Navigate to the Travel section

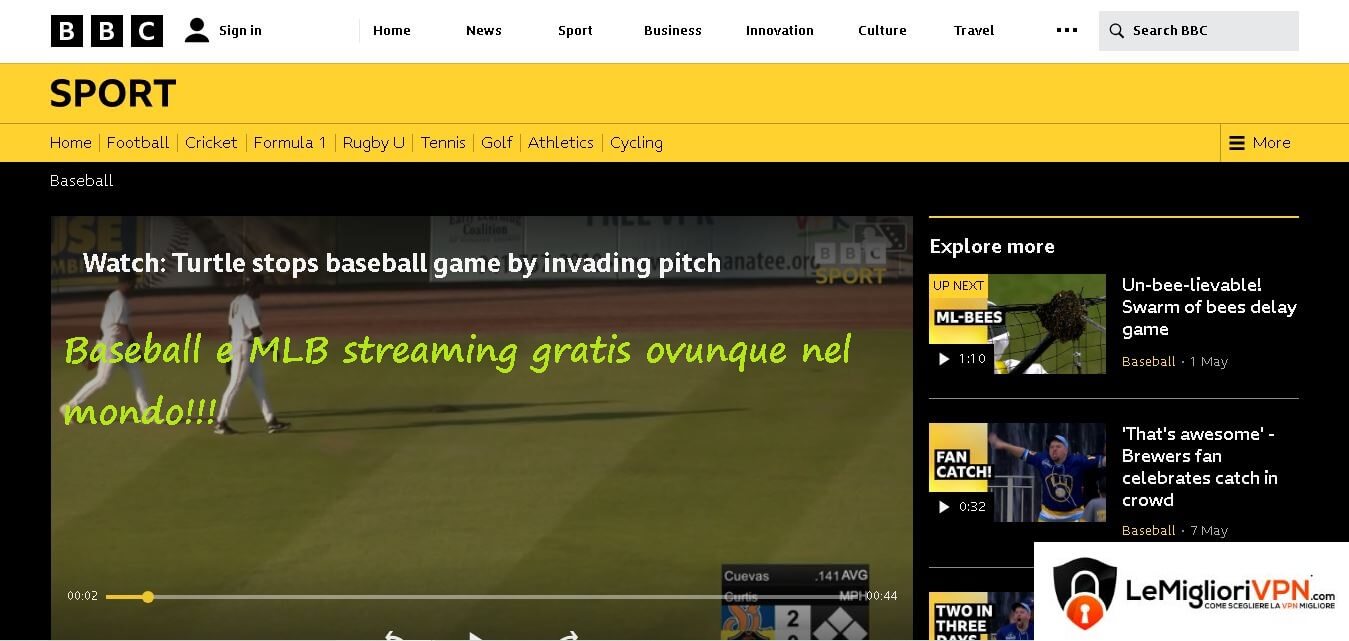point(974,31)
